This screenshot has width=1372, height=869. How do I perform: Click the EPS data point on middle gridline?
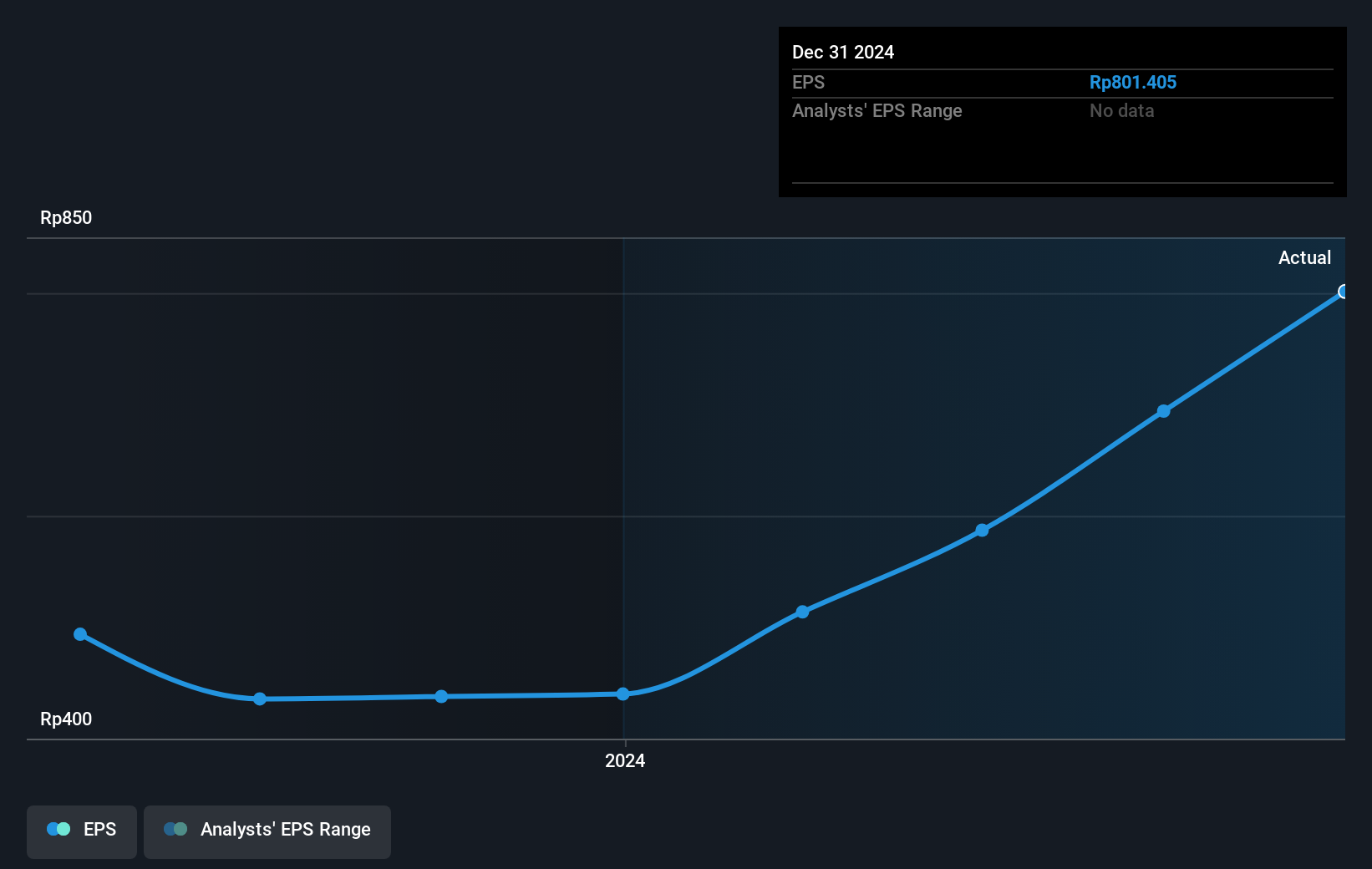983,530
